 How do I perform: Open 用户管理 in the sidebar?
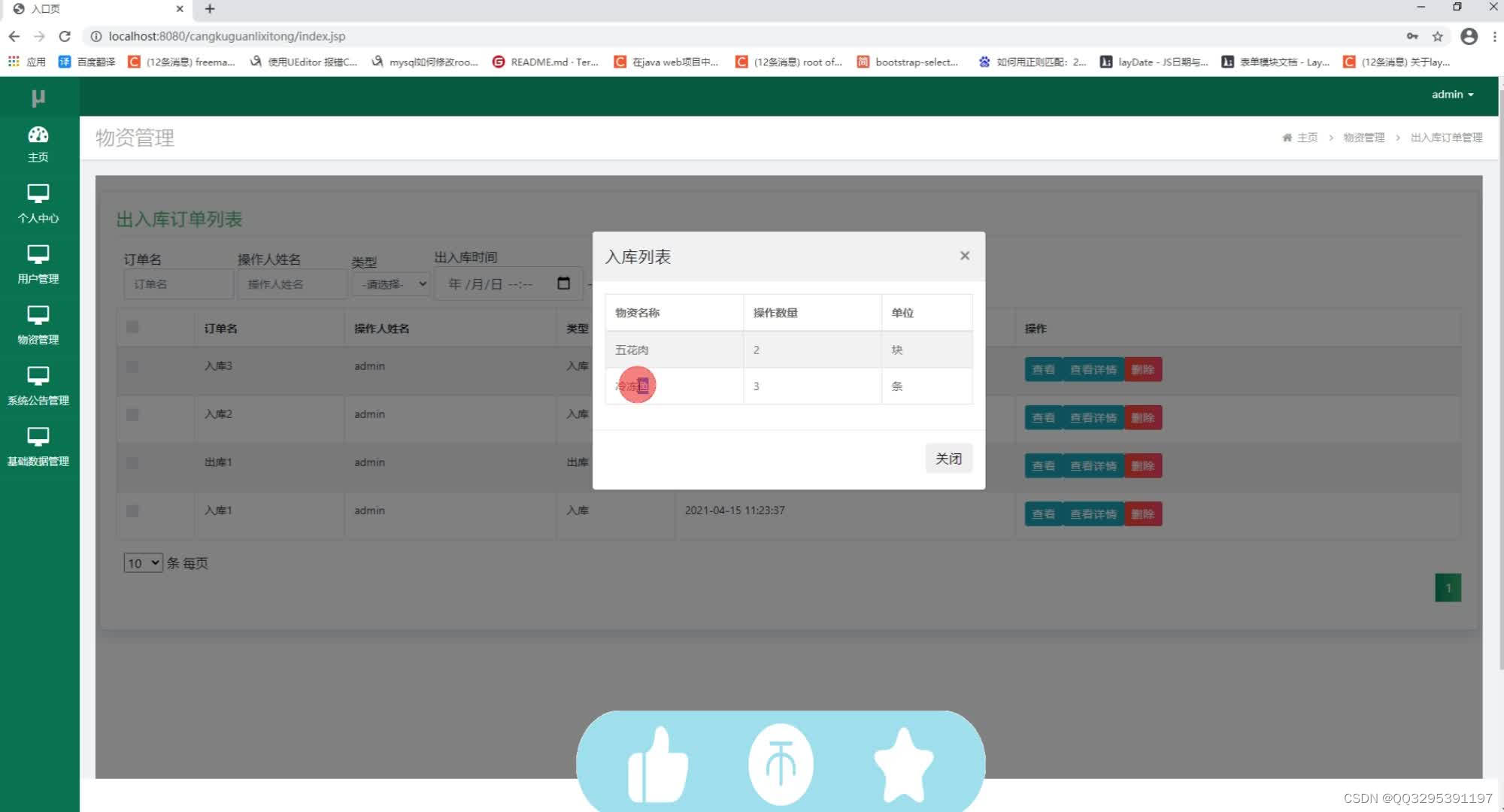tap(38, 265)
